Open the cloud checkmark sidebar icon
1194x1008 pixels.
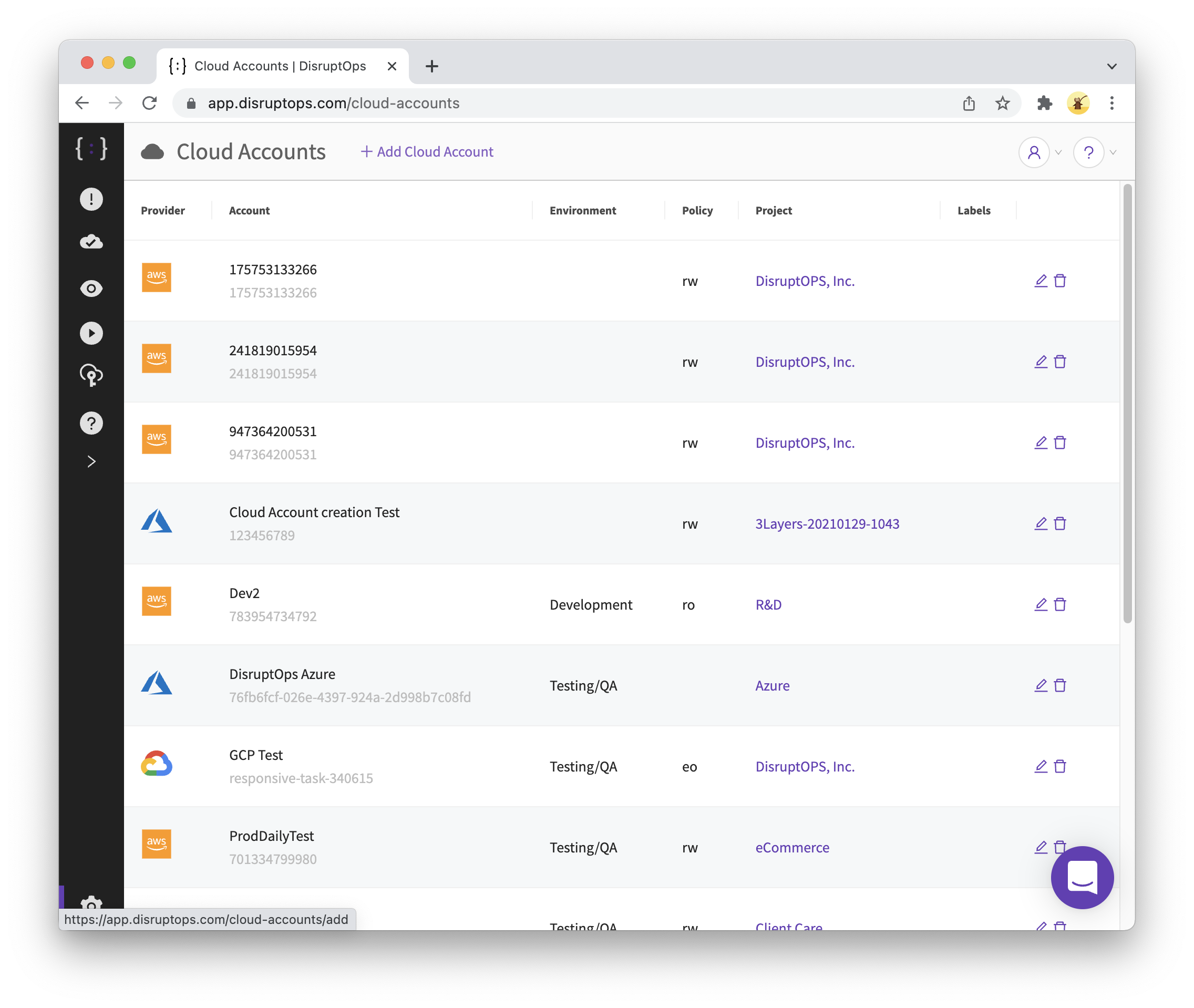click(91, 242)
